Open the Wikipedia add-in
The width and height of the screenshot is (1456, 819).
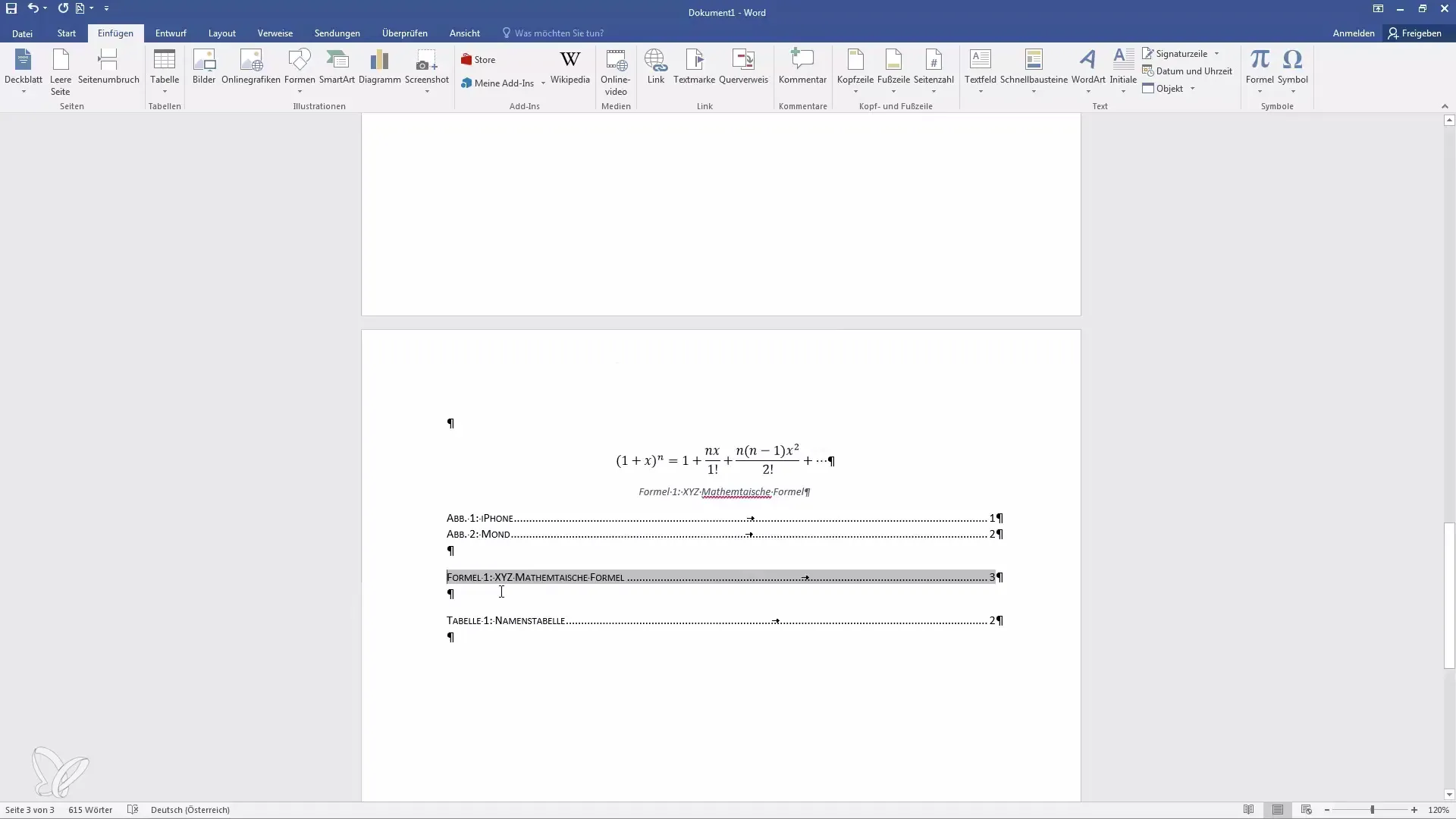(570, 67)
